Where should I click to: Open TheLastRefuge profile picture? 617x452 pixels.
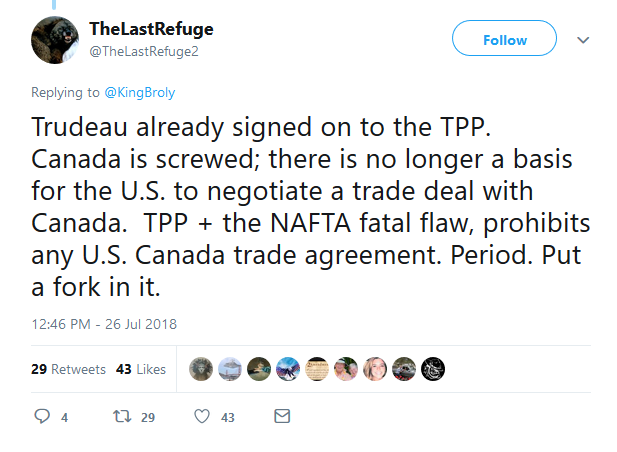click(x=55, y=40)
